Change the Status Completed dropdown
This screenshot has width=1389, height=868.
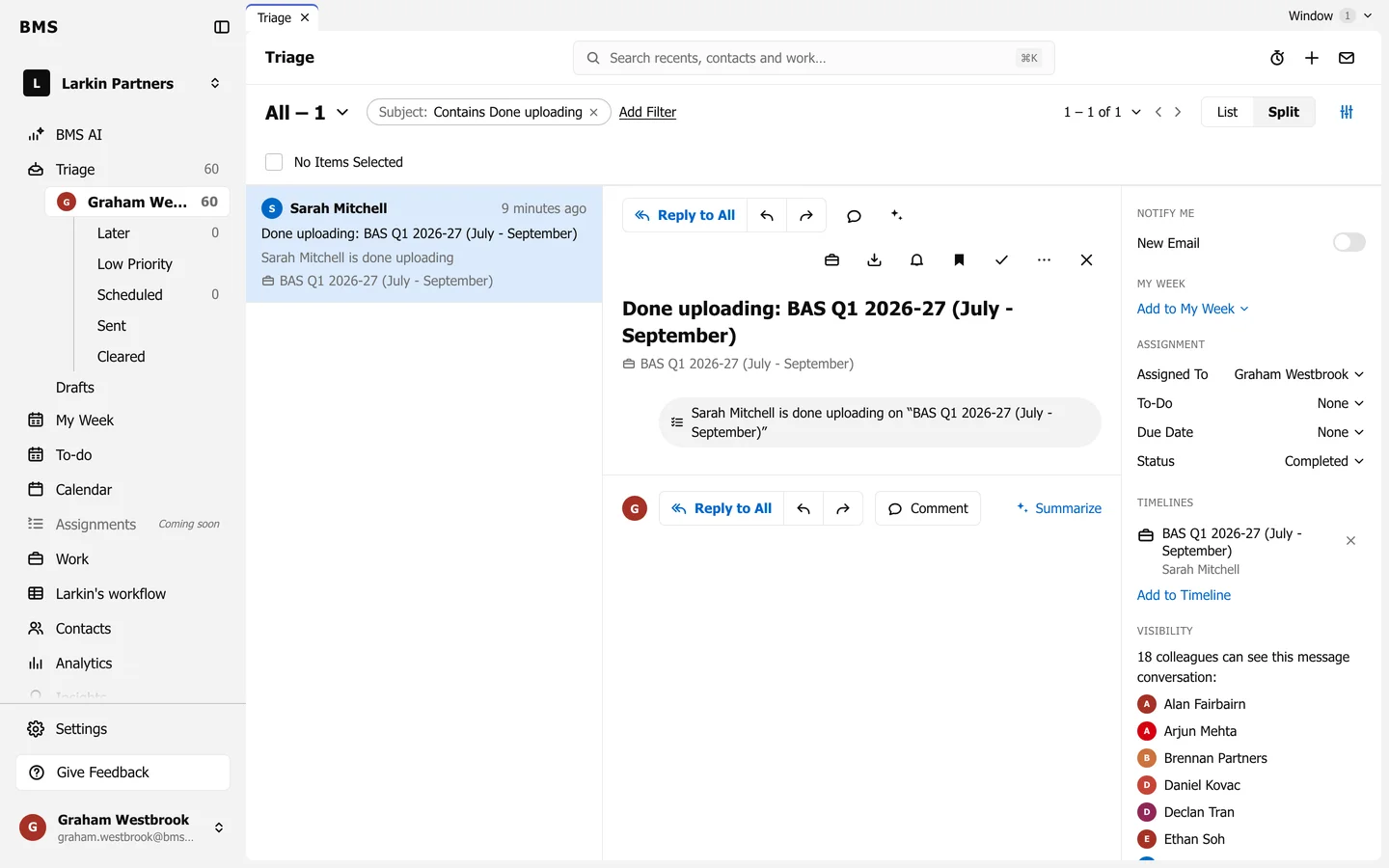tap(1323, 461)
